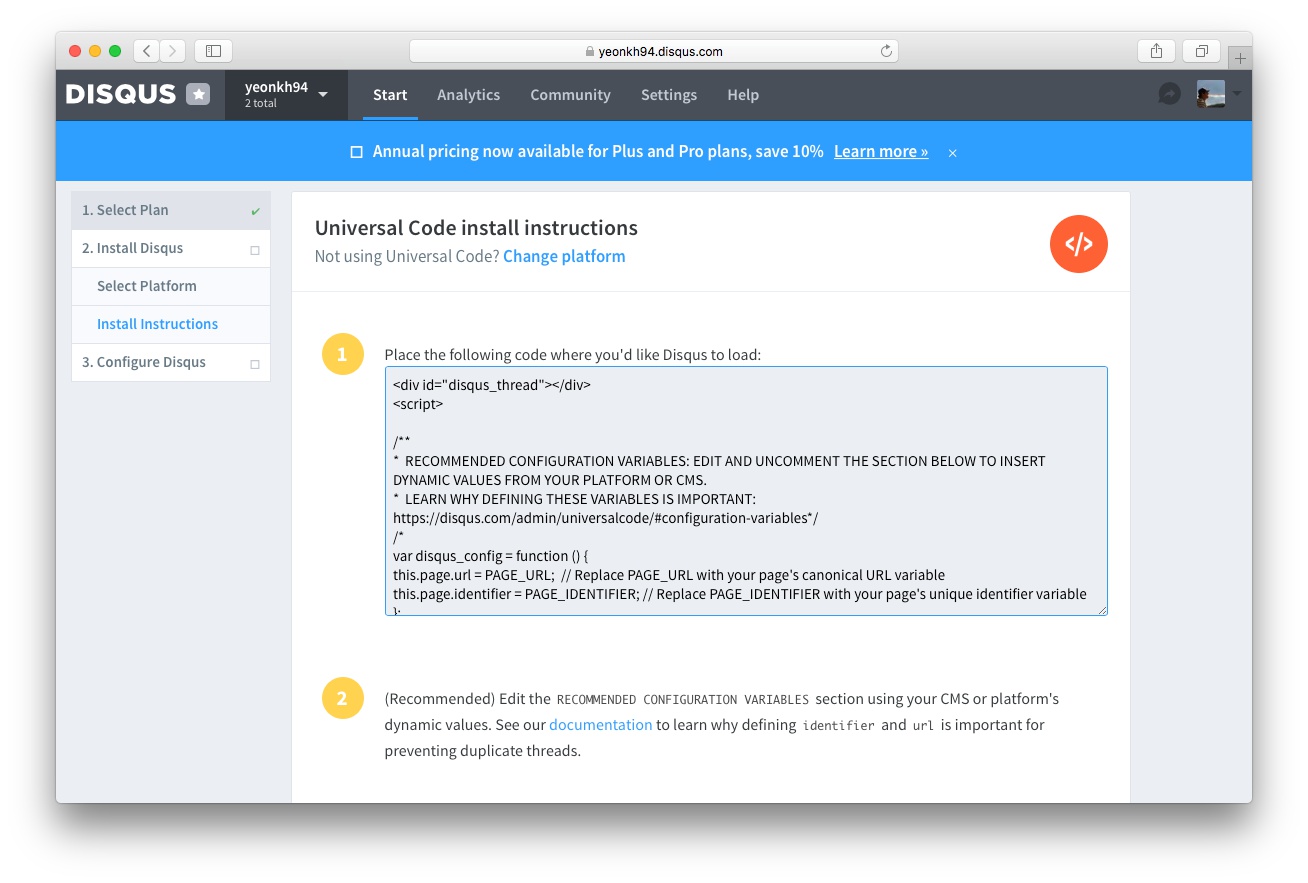Click the square icon in the pricing banner

(x=356, y=152)
